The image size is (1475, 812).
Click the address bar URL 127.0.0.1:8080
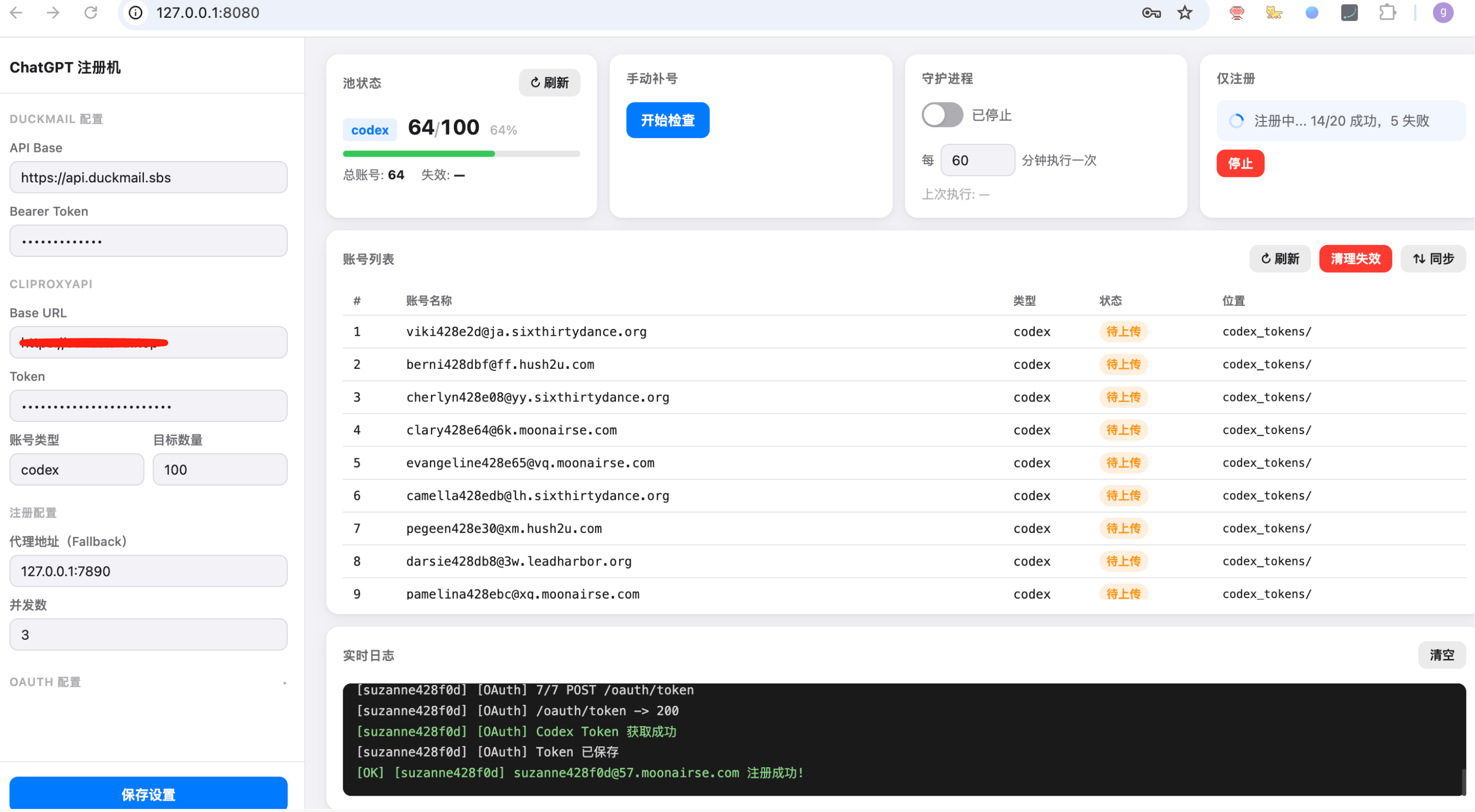pos(208,13)
